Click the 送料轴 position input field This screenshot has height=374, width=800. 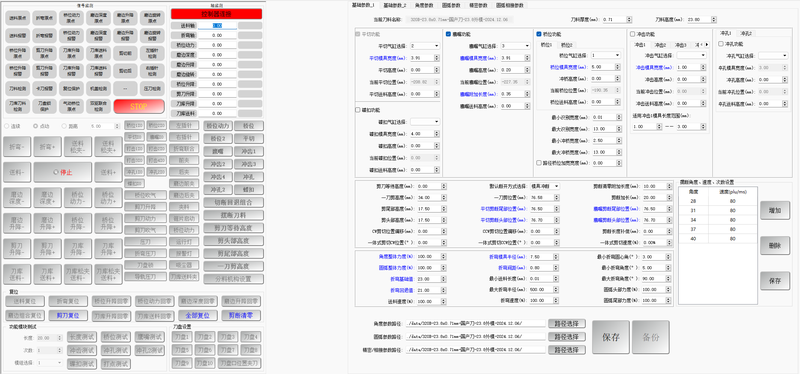click(217, 25)
